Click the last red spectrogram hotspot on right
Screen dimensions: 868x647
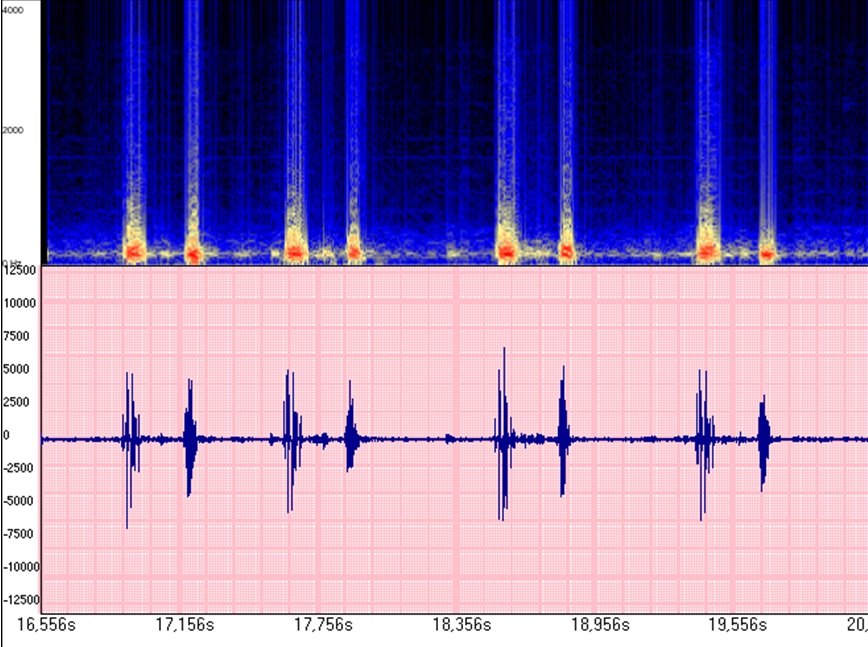point(767,253)
